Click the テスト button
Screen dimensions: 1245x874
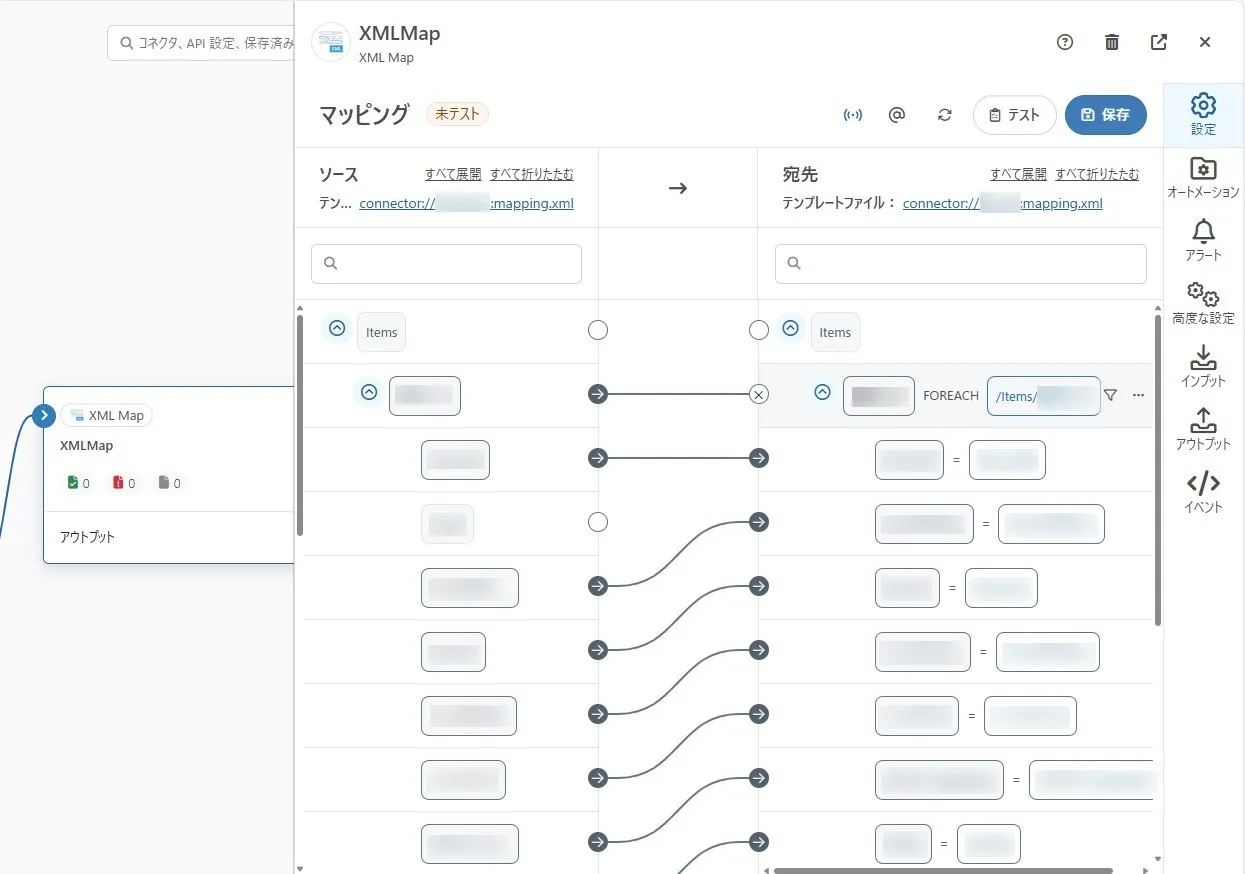pos(1014,115)
